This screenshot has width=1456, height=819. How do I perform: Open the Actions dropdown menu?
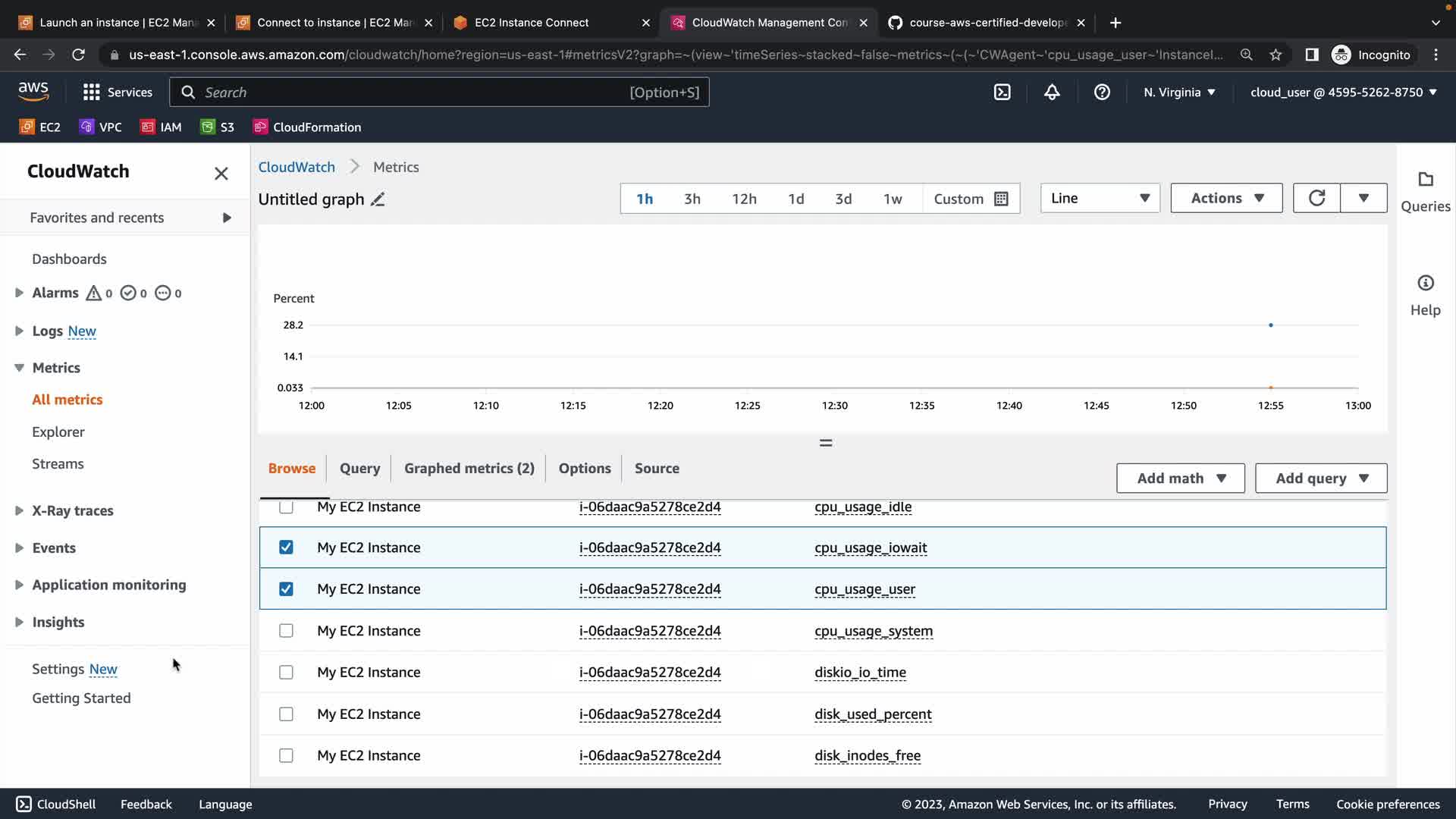point(1226,198)
